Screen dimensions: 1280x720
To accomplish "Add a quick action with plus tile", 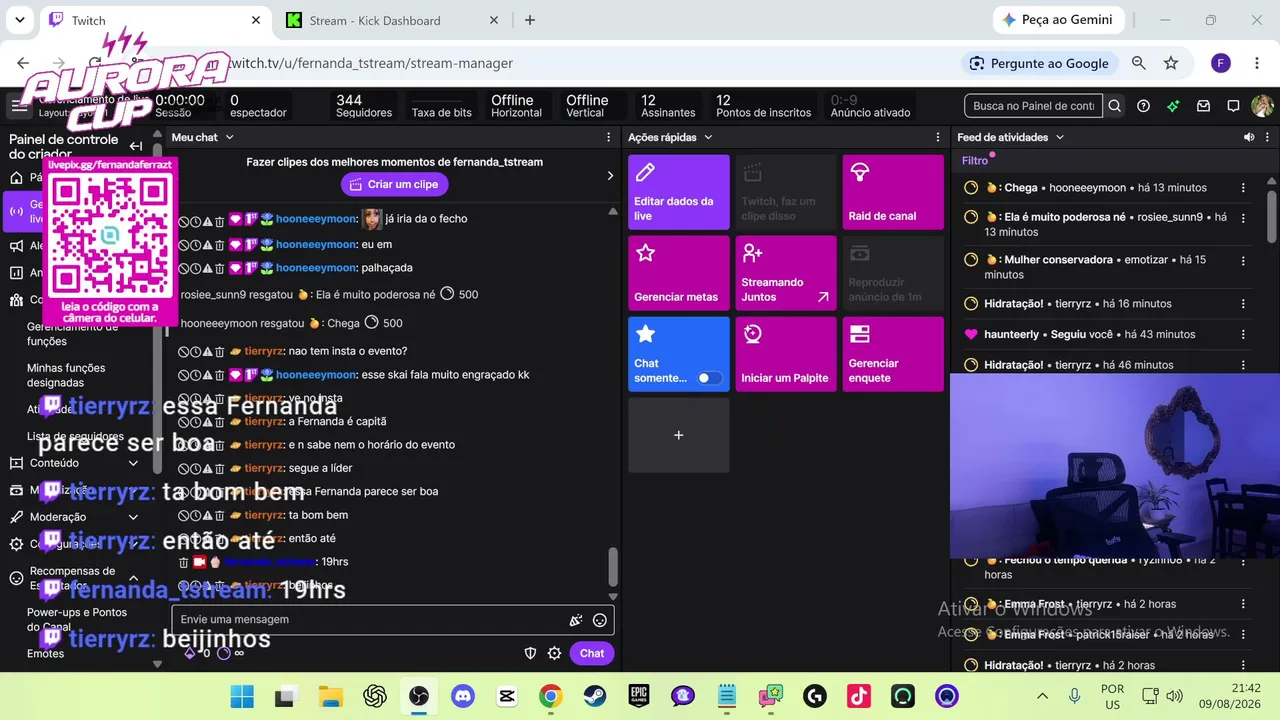I will 679,435.
